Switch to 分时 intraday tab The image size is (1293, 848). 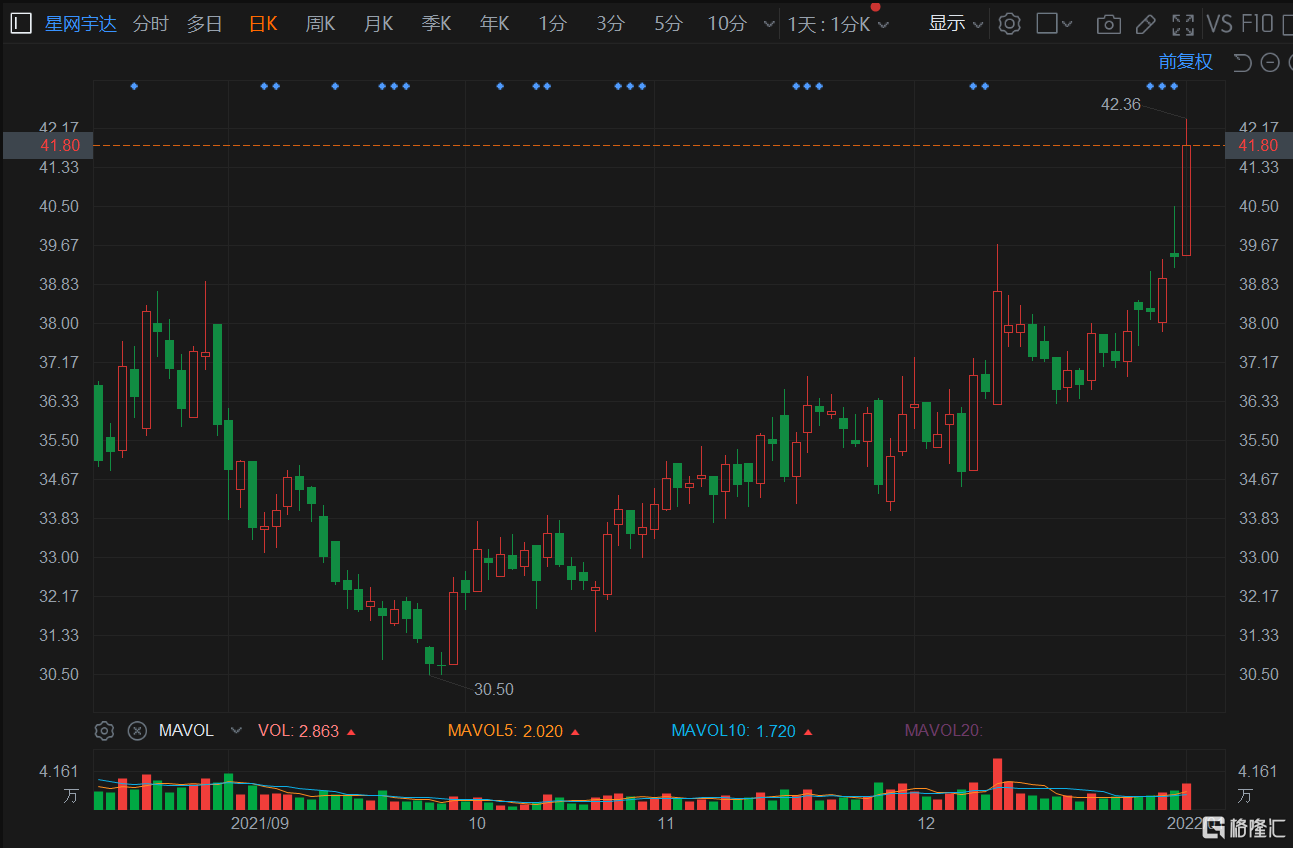[x=151, y=24]
